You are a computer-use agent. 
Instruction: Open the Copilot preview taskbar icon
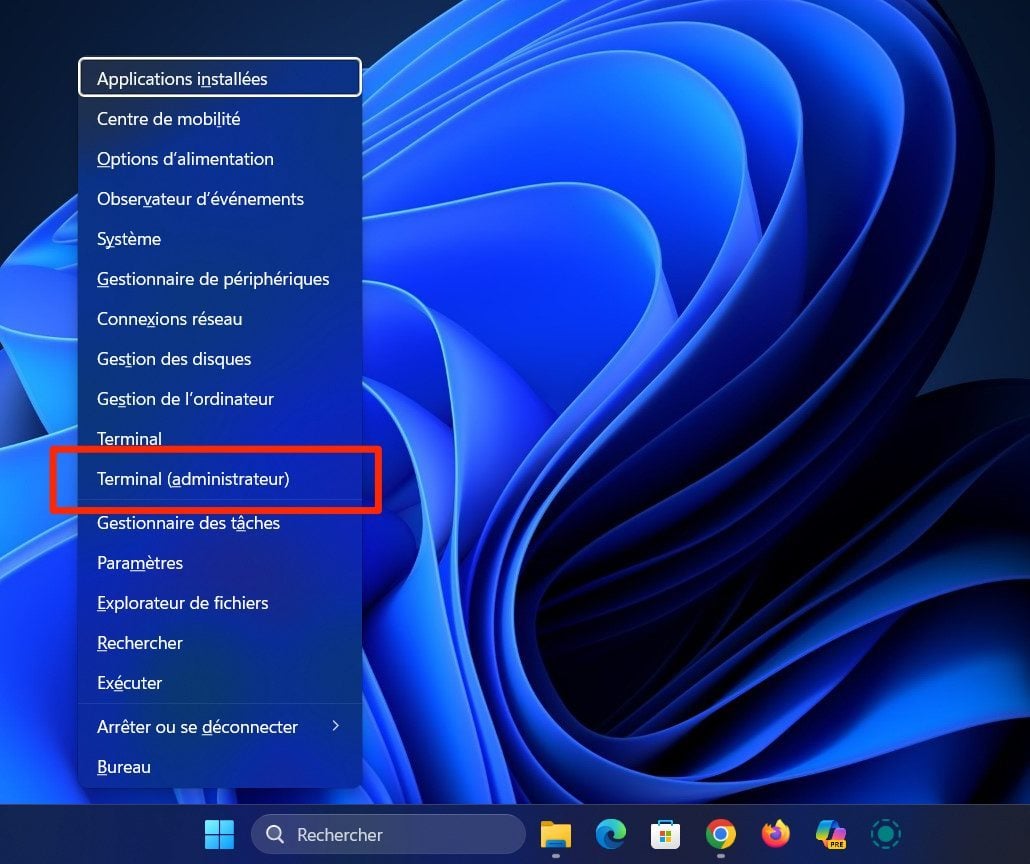tap(830, 834)
